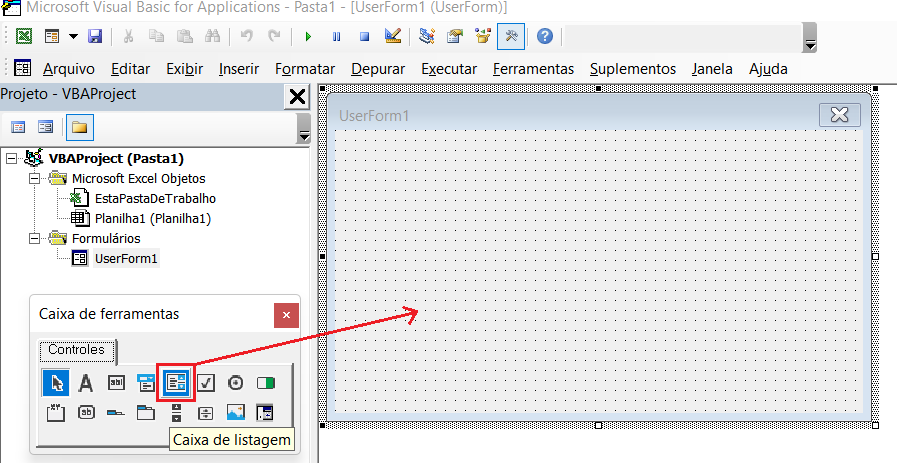This screenshot has height=463, width=897.
Task: Toggle the toolbox button in the toolbar
Action: (x=511, y=37)
